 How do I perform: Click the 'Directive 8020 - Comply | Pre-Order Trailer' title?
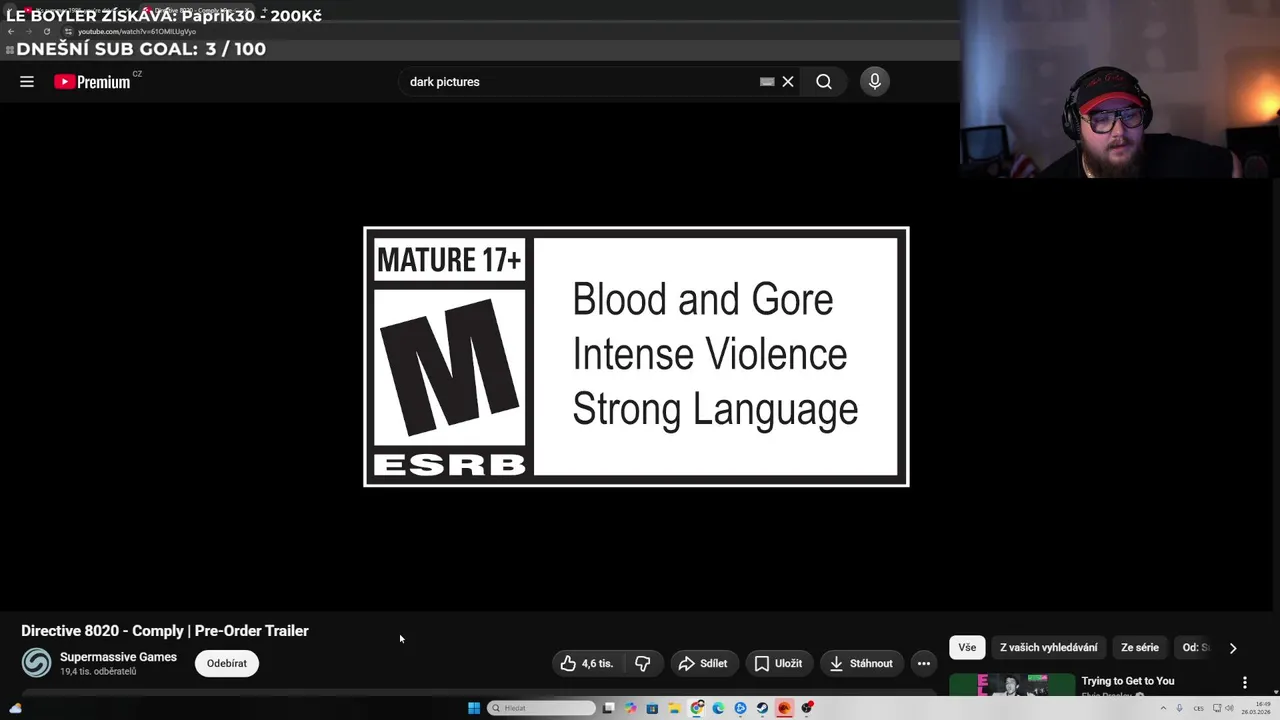coord(165,631)
